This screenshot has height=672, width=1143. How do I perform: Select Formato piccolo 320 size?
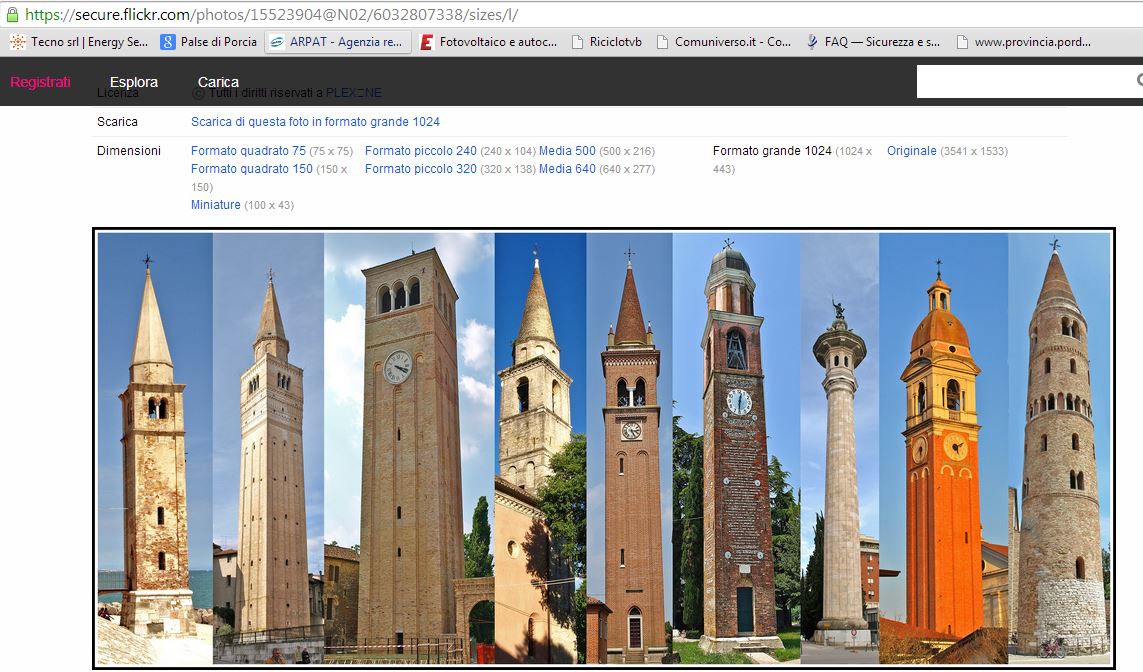coord(421,169)
